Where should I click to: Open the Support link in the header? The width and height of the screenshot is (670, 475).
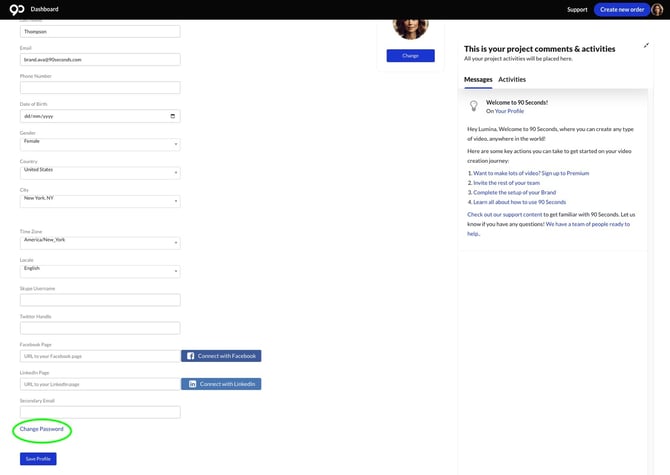point(577,9)
